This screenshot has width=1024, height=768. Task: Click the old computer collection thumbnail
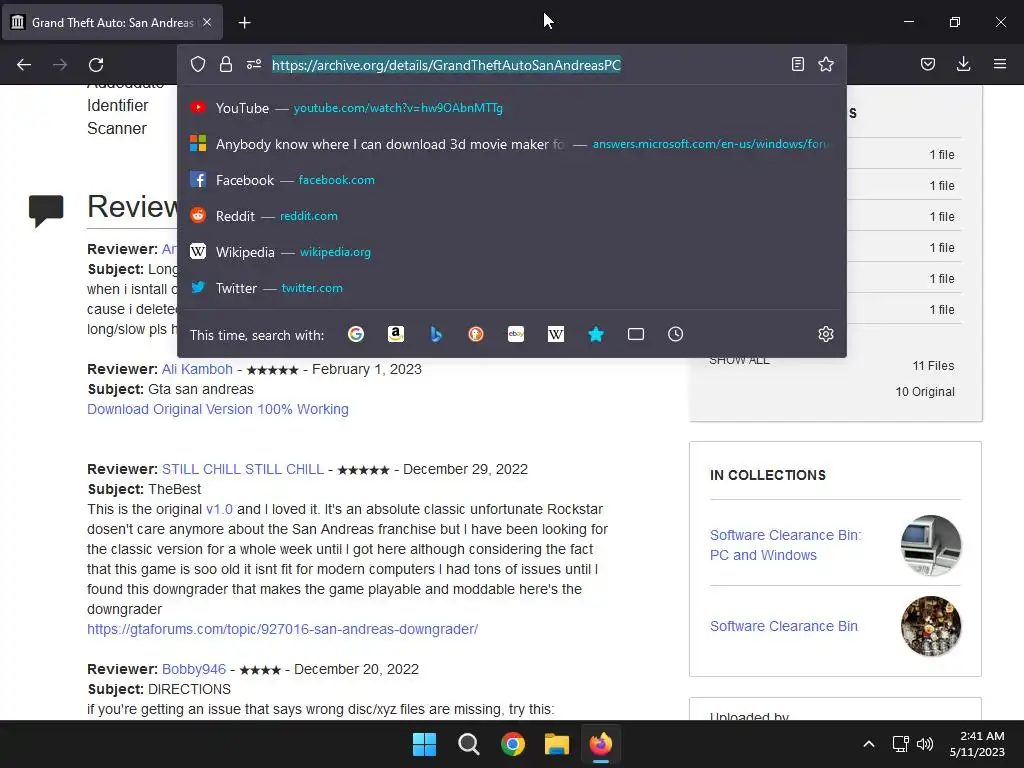[x=931, y=545]
